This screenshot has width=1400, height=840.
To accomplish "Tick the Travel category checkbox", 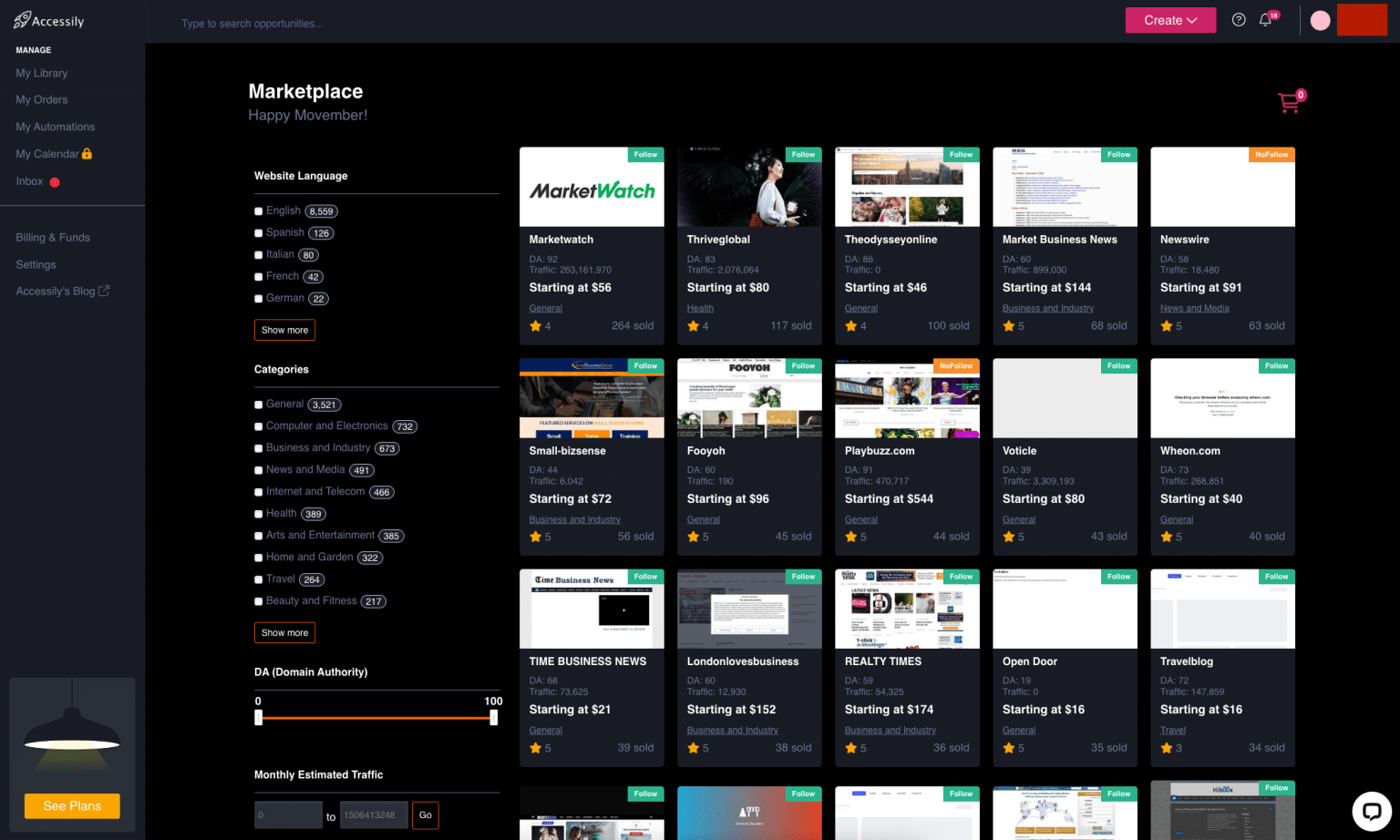I will click(x=259, y=579).
